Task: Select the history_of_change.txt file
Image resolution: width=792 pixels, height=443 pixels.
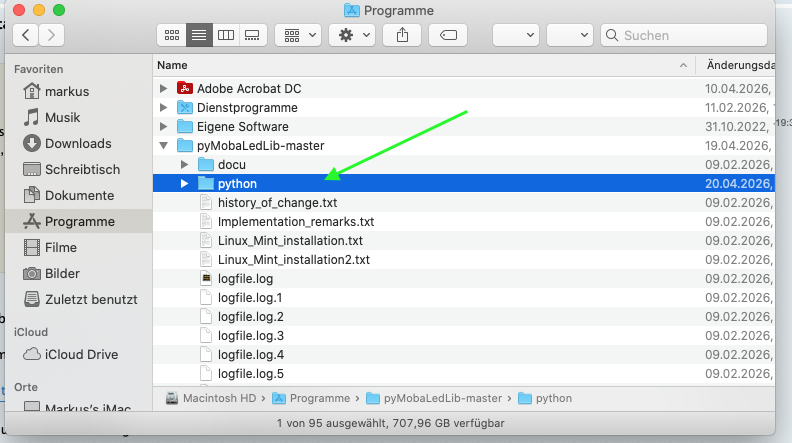Action: click(277, 203)
